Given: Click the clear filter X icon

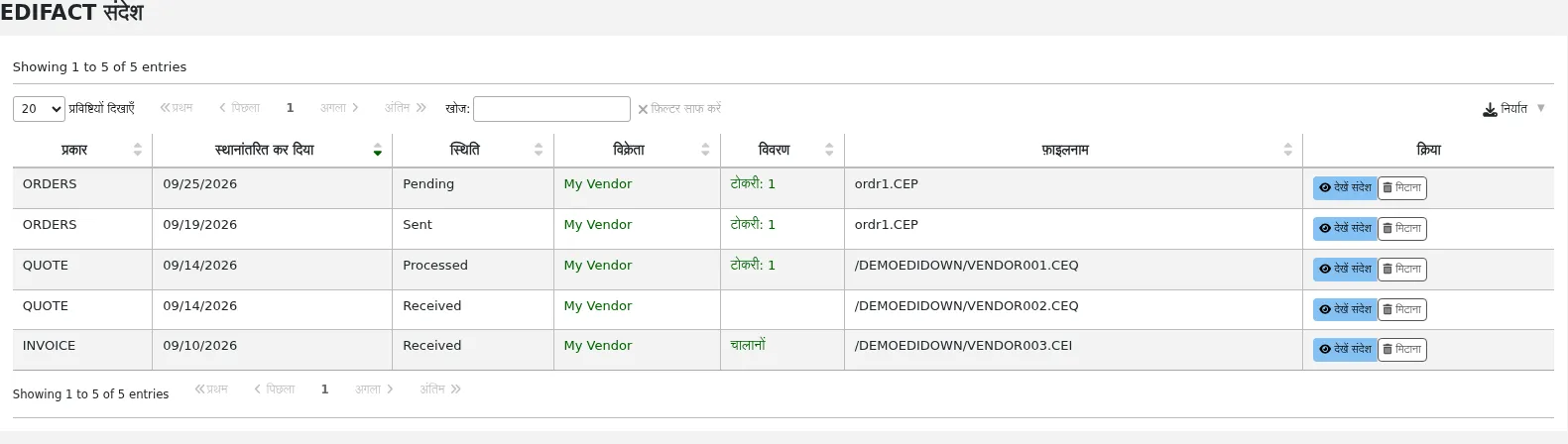Looking at the screenshot, I should [643, 109].
